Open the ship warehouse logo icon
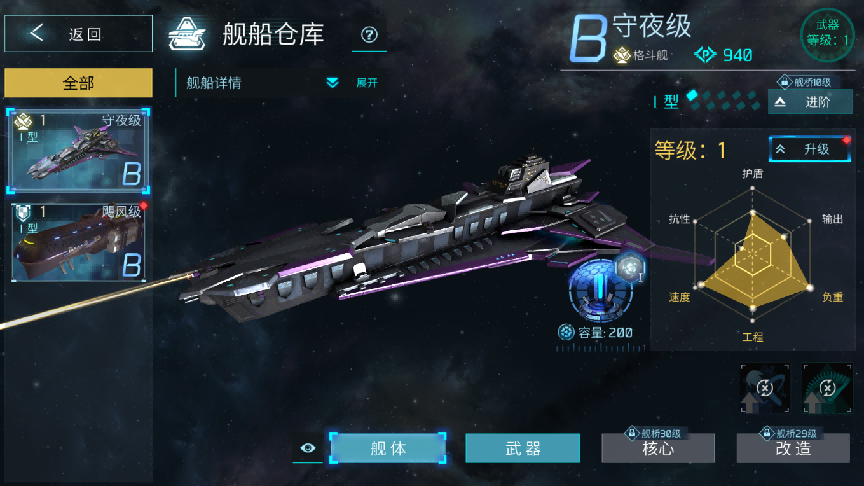The image size is (864, 486). [187, 34]
